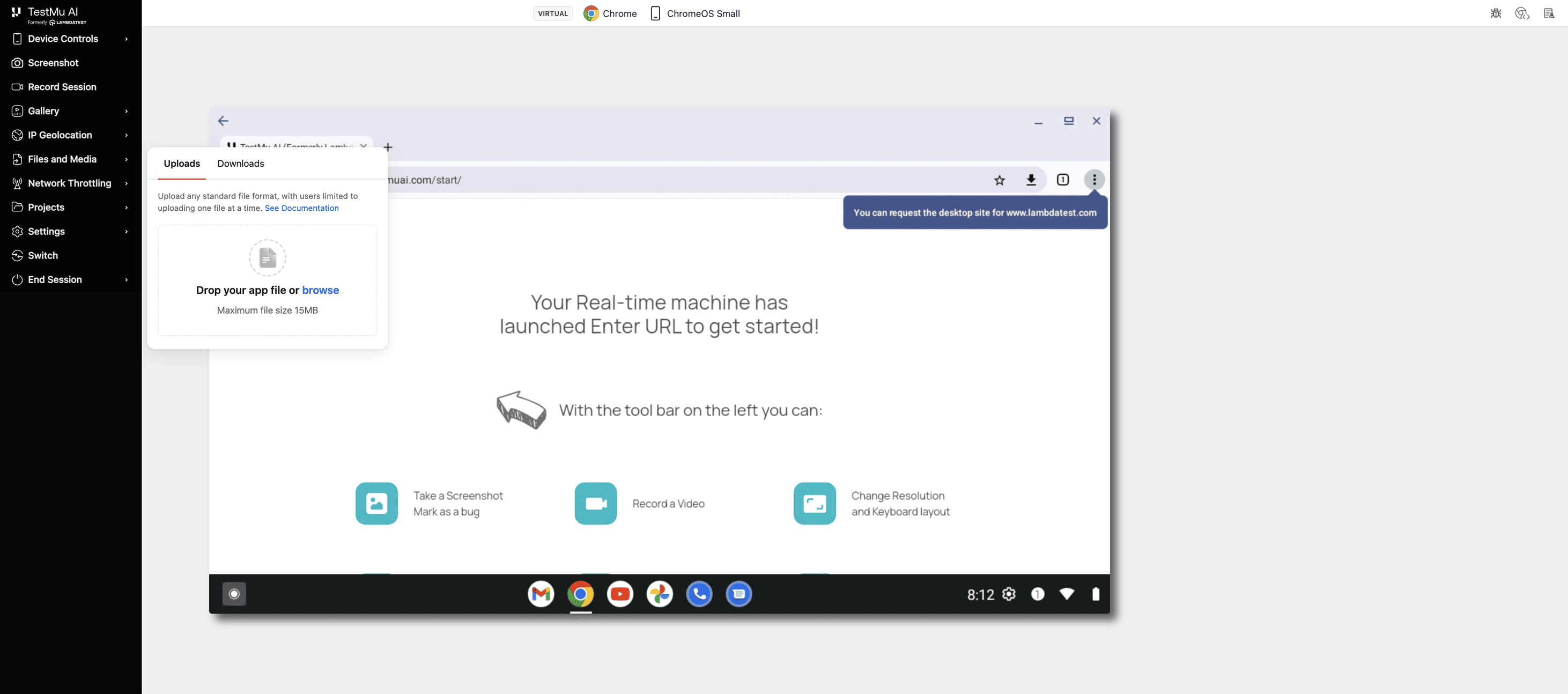Click the desktop site request tooltip
Screen dimensions: 1568x694
coord(974,212)
